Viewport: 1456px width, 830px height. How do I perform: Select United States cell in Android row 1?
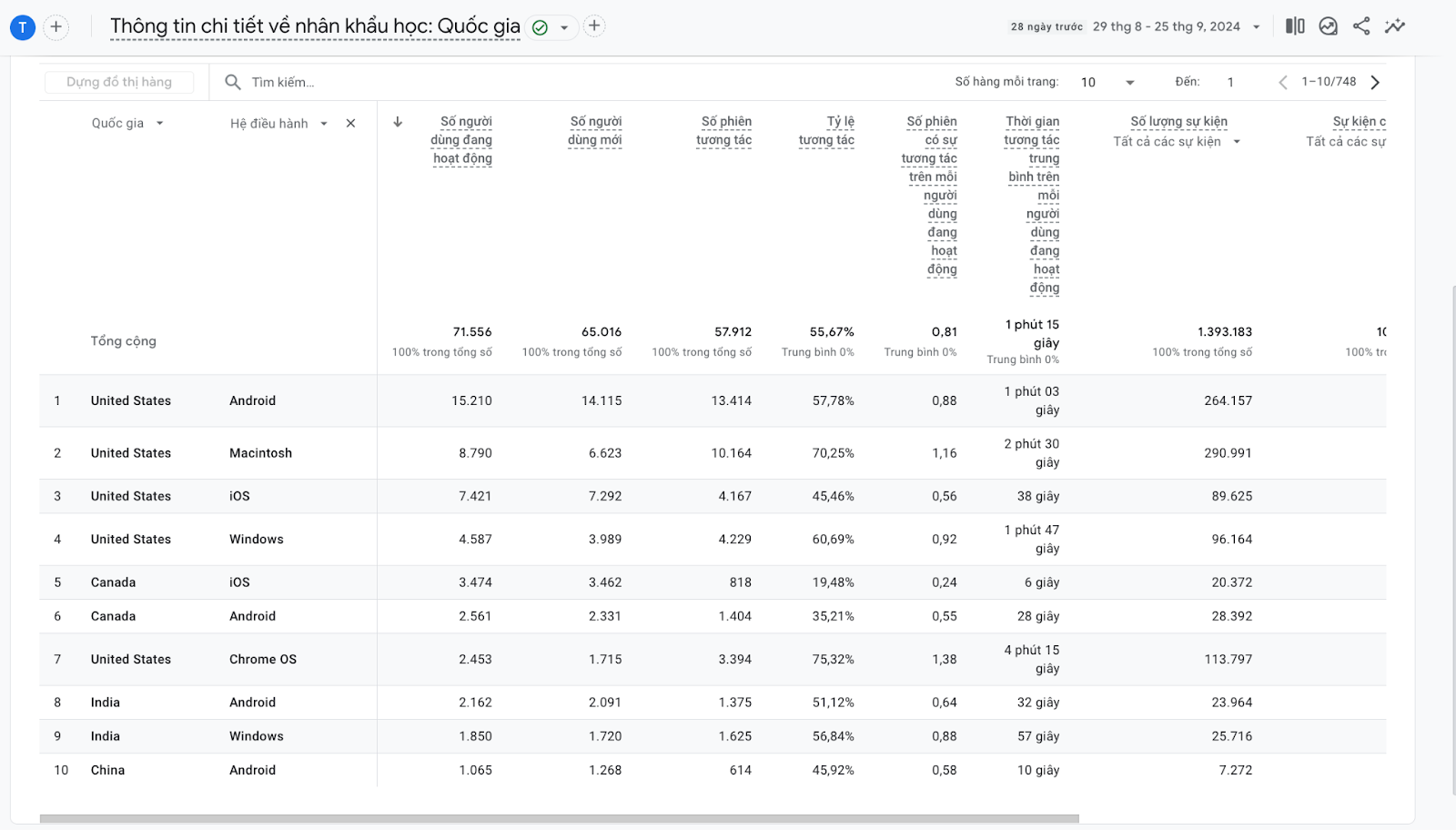click(131, 400)
